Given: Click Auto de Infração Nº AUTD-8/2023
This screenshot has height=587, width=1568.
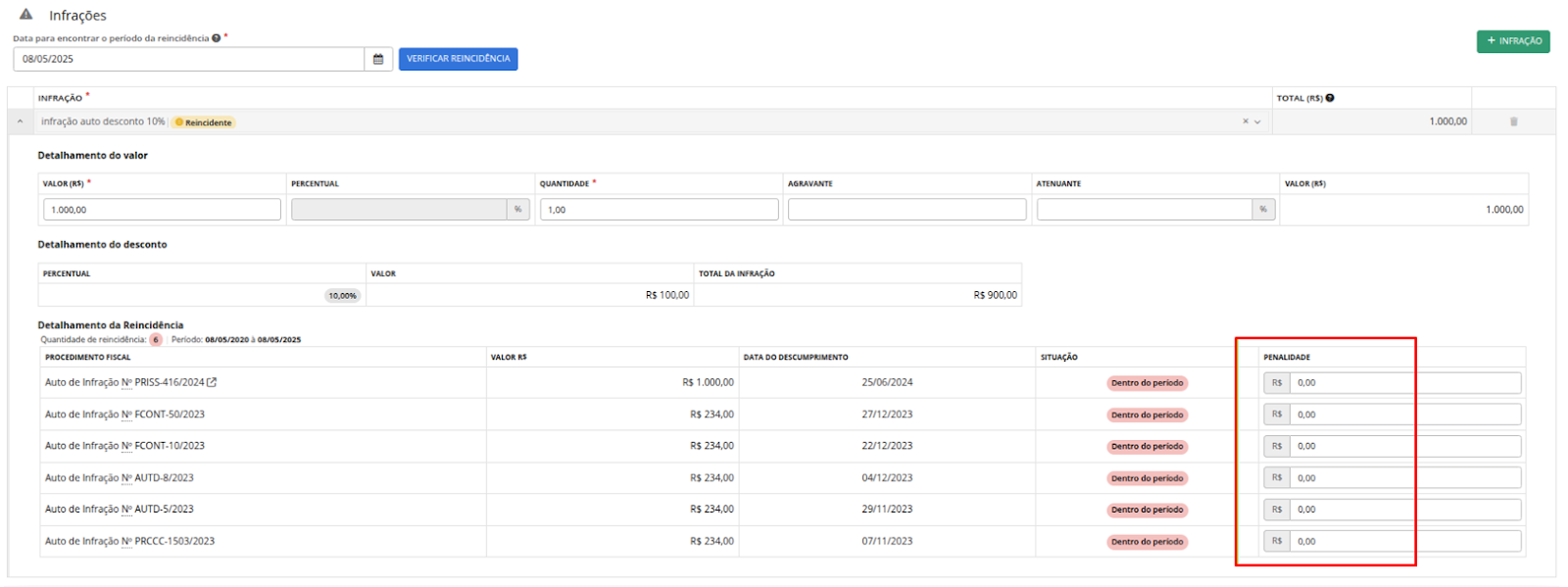Looking at the screenshot, I should [120, 478].
